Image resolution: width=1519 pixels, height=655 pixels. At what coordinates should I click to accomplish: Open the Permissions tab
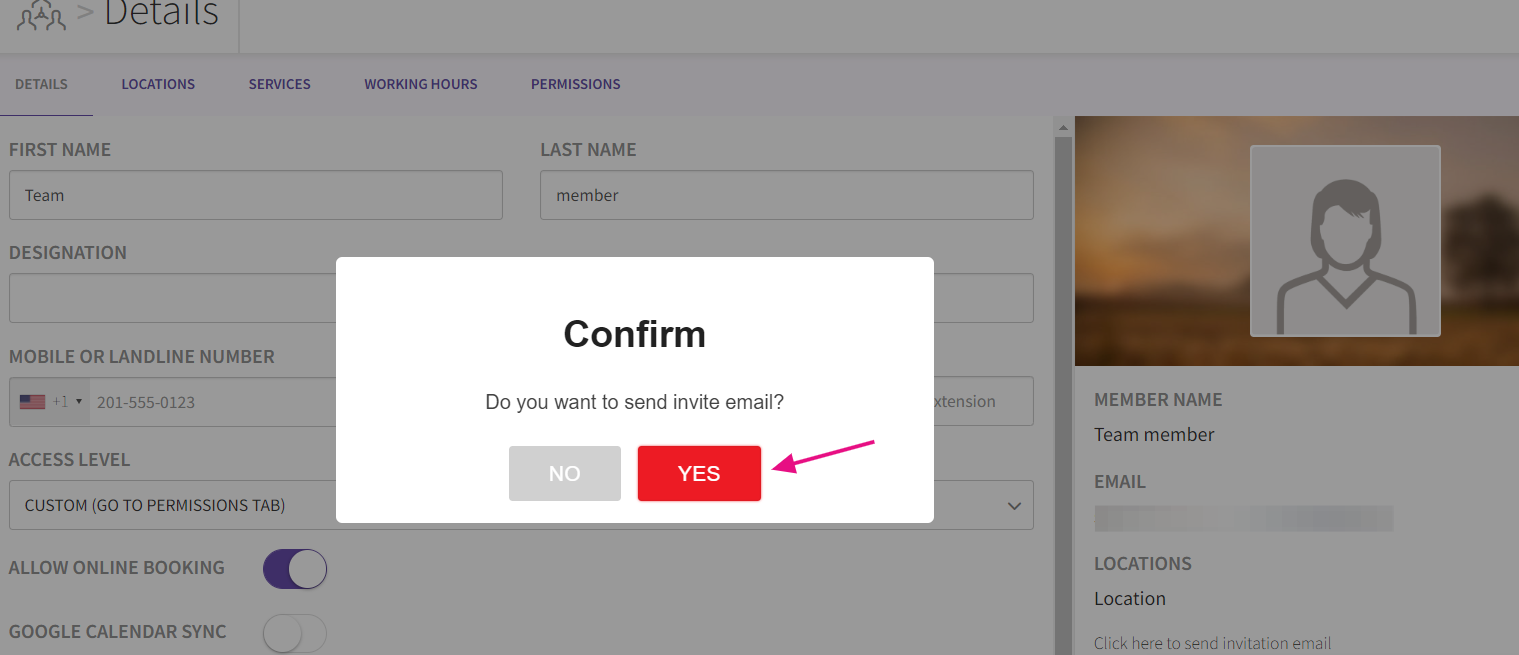[x=575, y=84]
